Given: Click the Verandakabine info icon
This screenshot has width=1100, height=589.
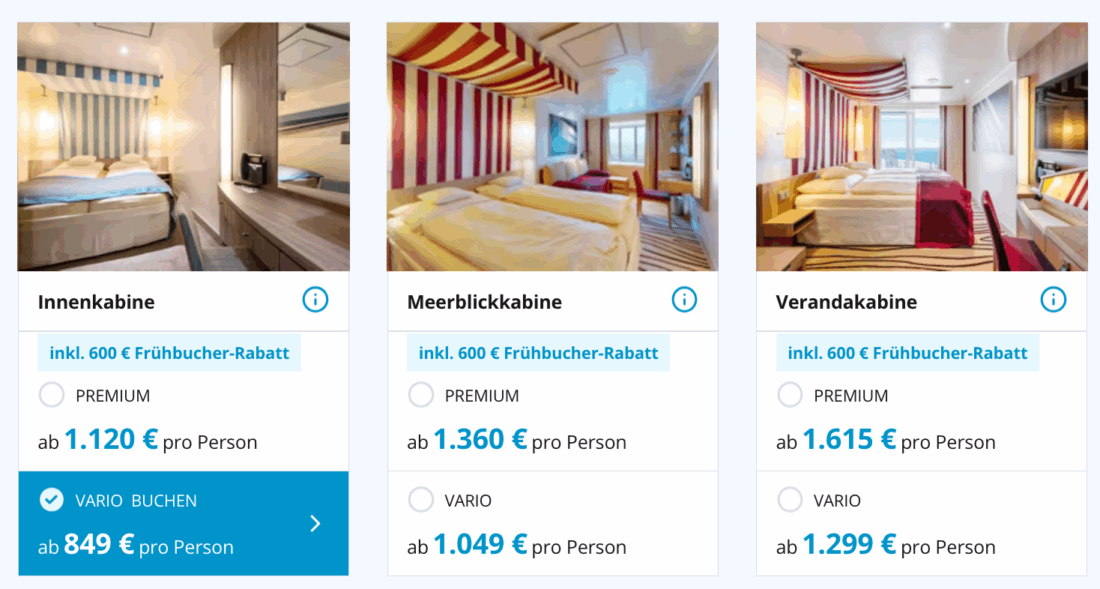Looking at the screenshot, I should (1053, 299).
